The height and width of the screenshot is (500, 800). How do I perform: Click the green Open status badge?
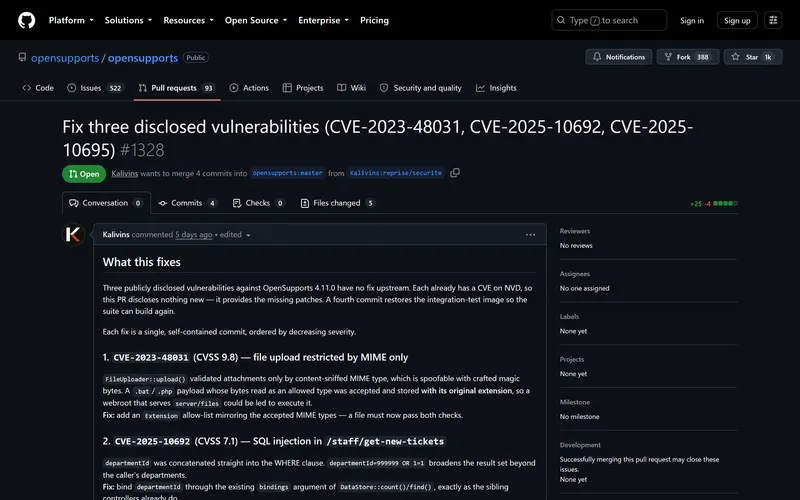[84, 174]
